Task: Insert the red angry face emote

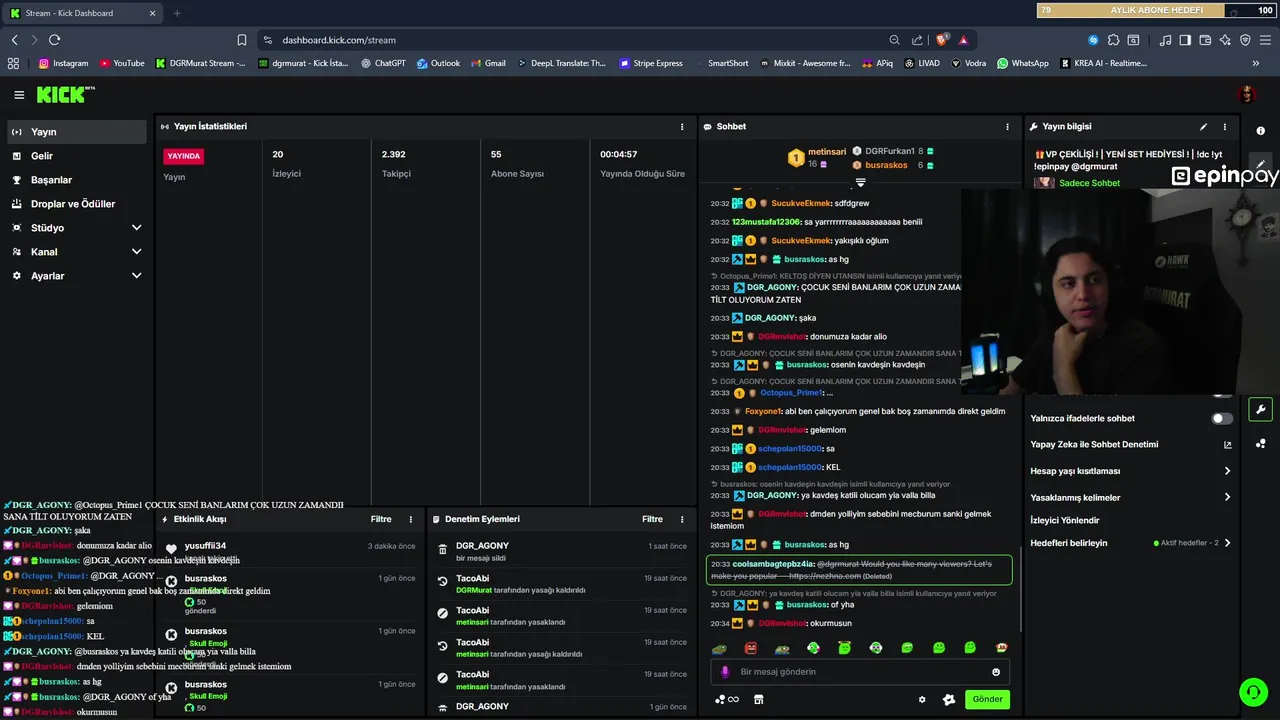Action: [751, 648]
